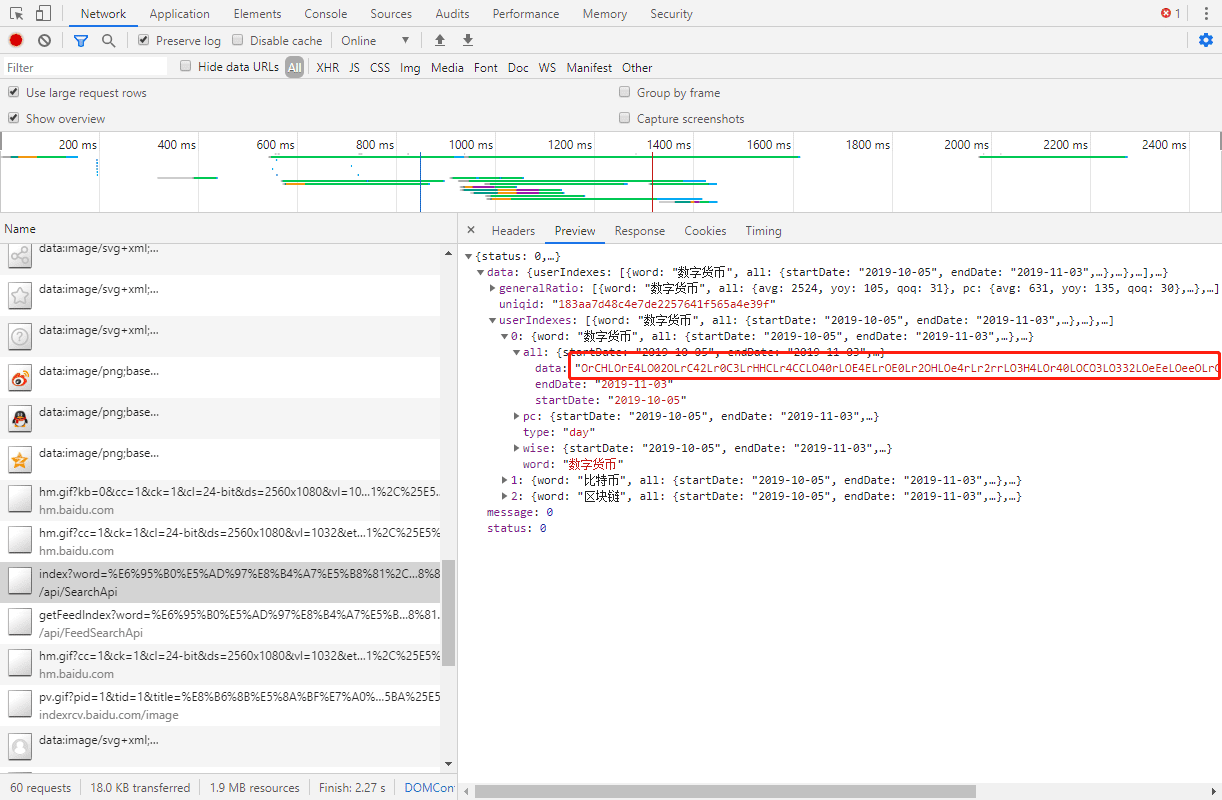The height and width of the screenshot is (800, 1222).
Task: Enable the Disable cache checkbox
Action: click(x=238, y=41)
